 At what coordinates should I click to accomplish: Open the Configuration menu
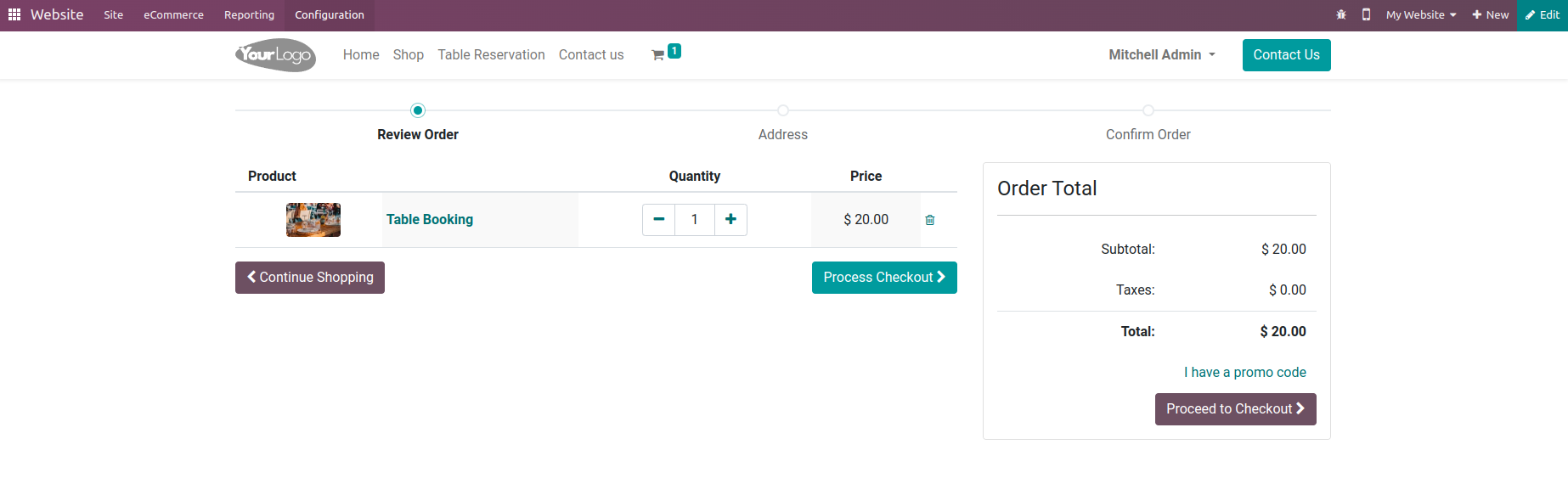[330, 14]
